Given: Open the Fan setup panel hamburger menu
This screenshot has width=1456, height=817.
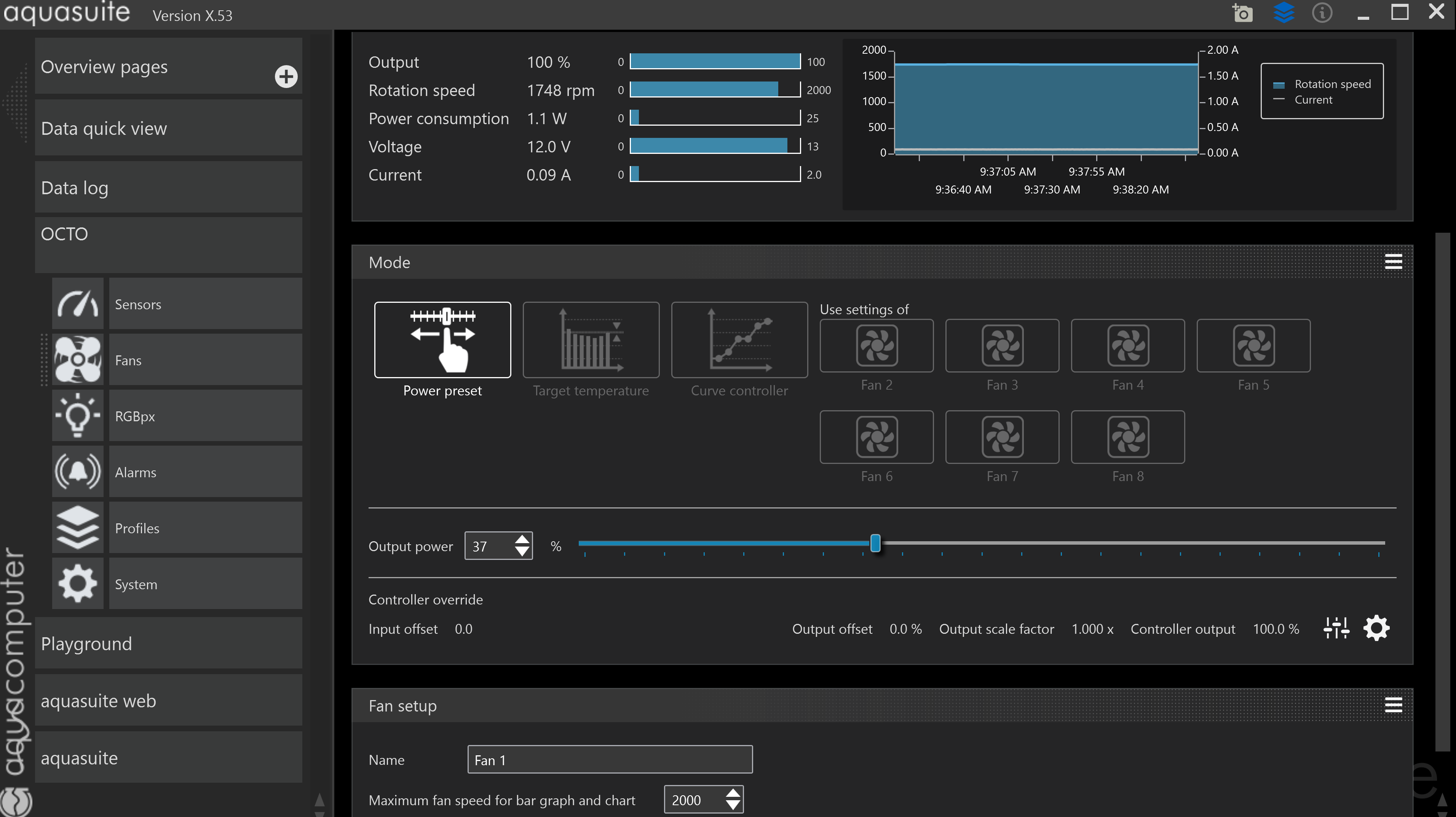Looking at the screenshot, I should coord(1393,705).
